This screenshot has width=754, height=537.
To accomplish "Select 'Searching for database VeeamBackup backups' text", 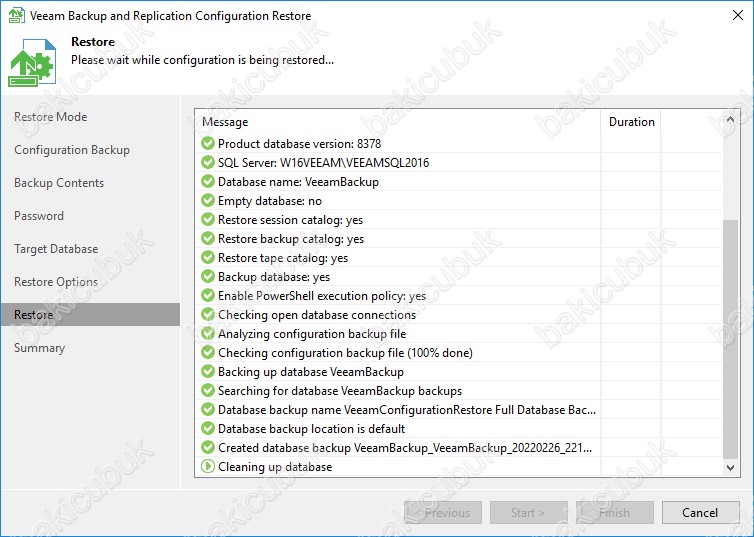I will tap(340, 390).
